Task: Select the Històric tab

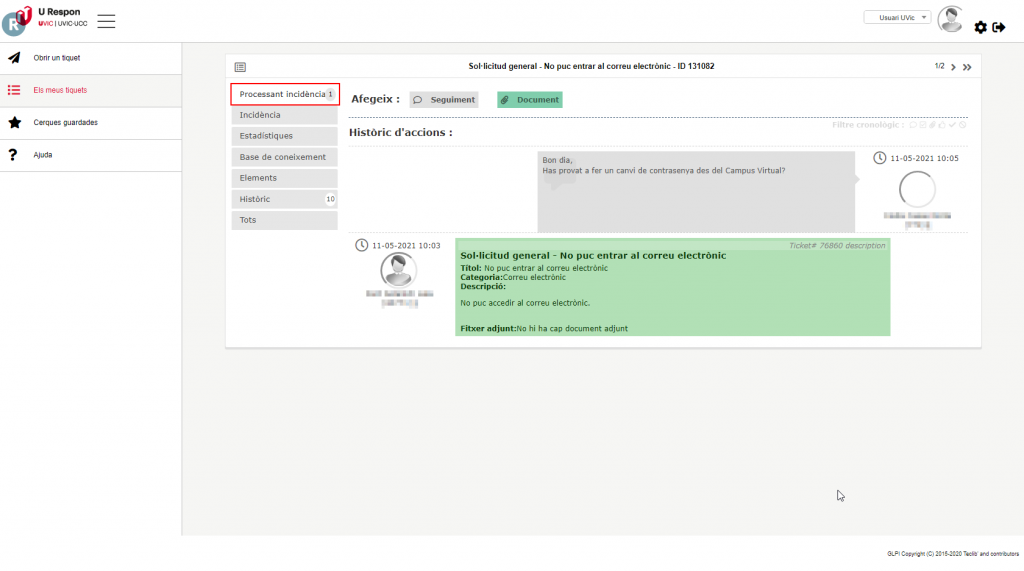Action: coord(284,199)
